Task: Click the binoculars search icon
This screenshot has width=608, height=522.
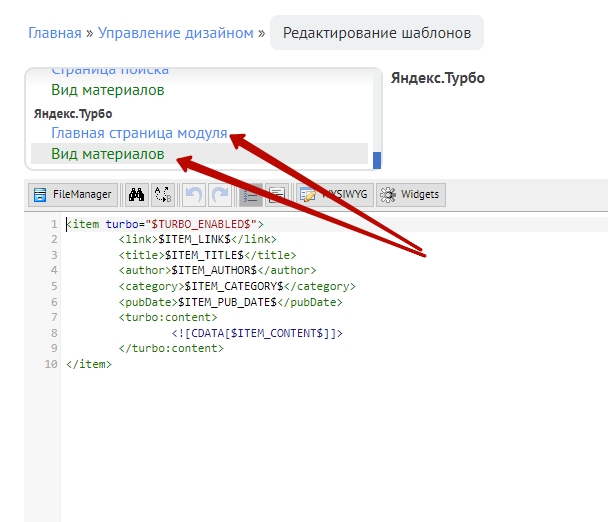Action: (138, 195)
